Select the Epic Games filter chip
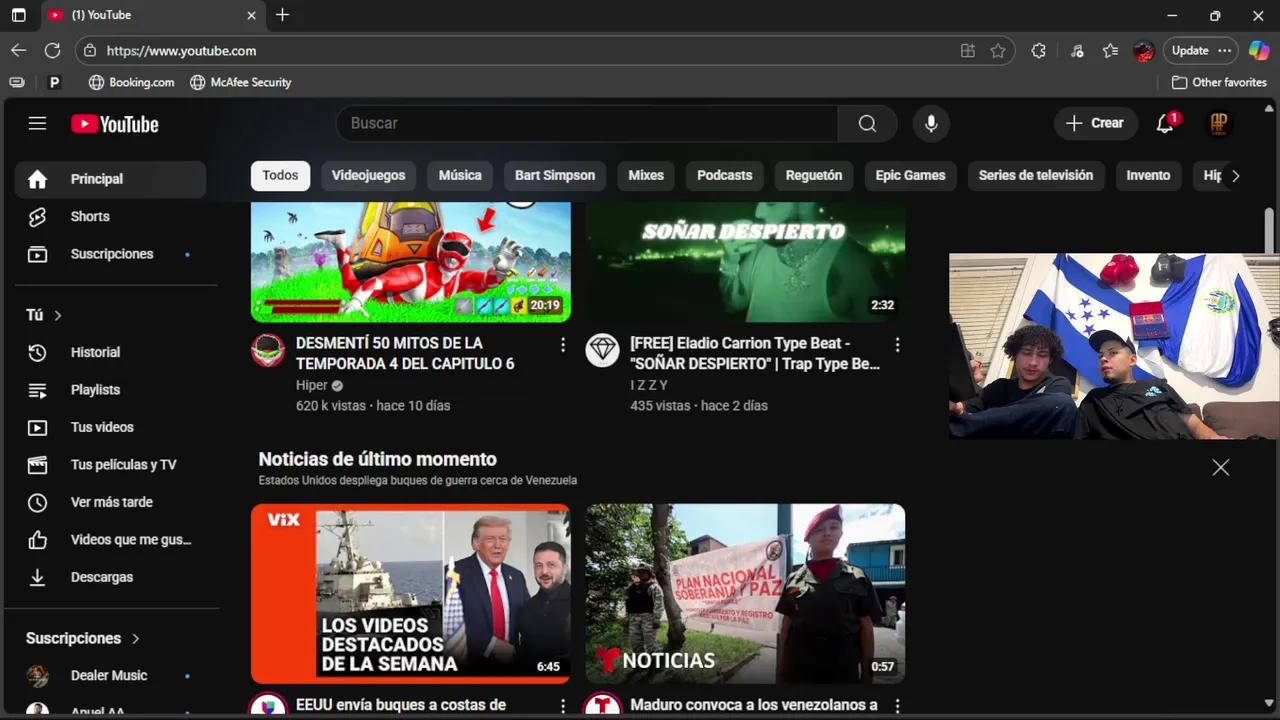 pyautogui.click(x=910, y=175)
